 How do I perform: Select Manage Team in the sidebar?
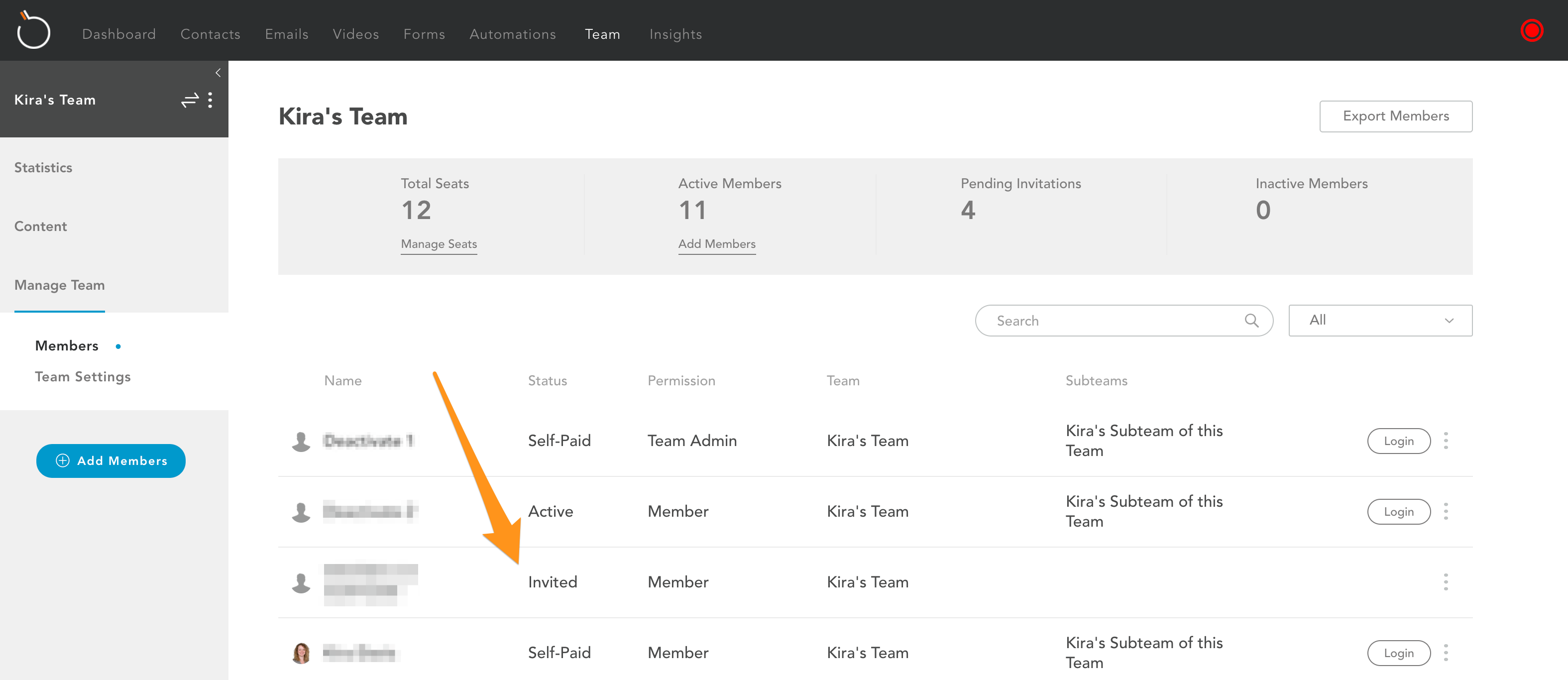[x=59, y=285]
